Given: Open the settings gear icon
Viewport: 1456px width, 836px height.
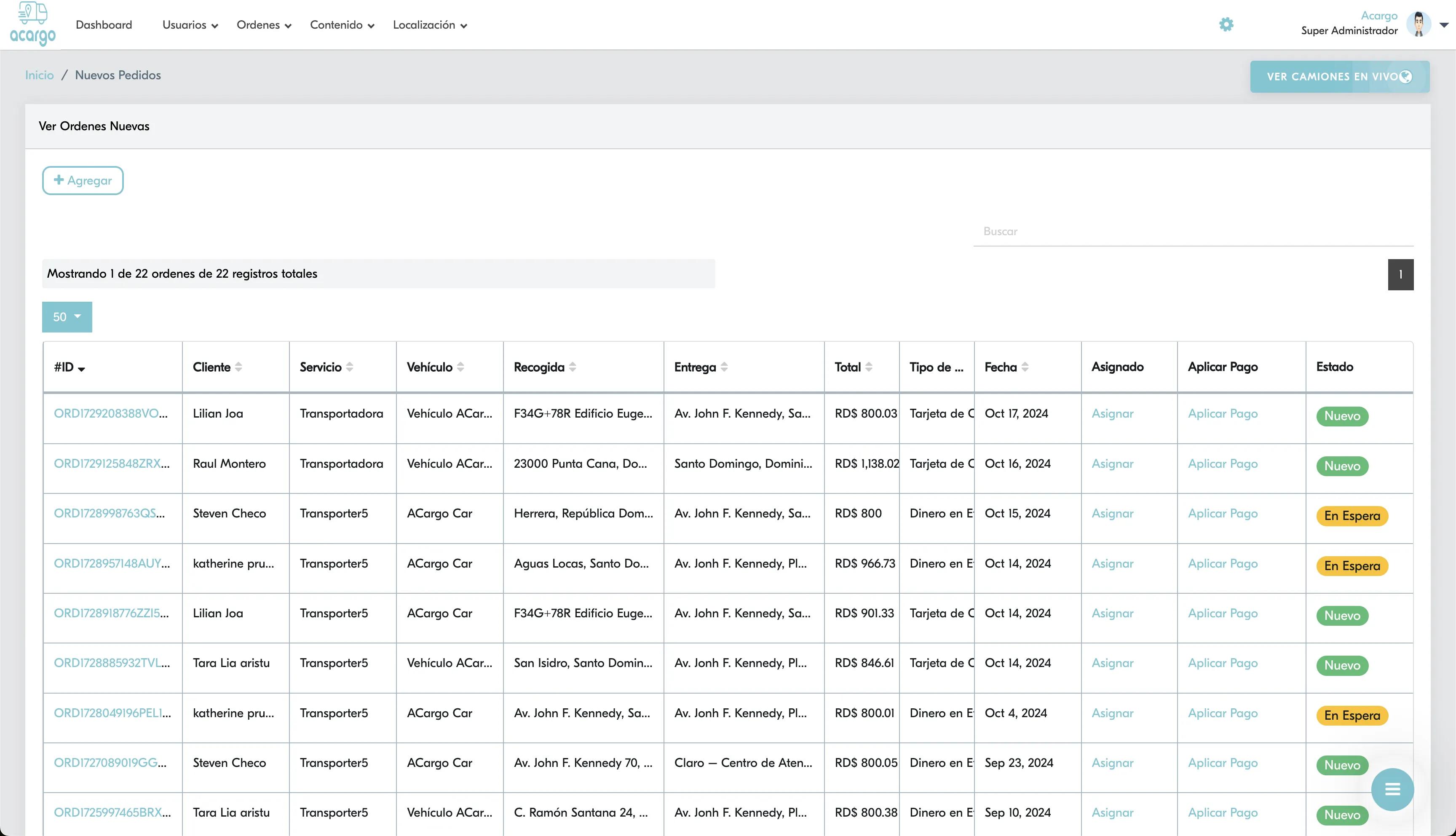Looking at the screenshot, I should (x=1226, y=25).
